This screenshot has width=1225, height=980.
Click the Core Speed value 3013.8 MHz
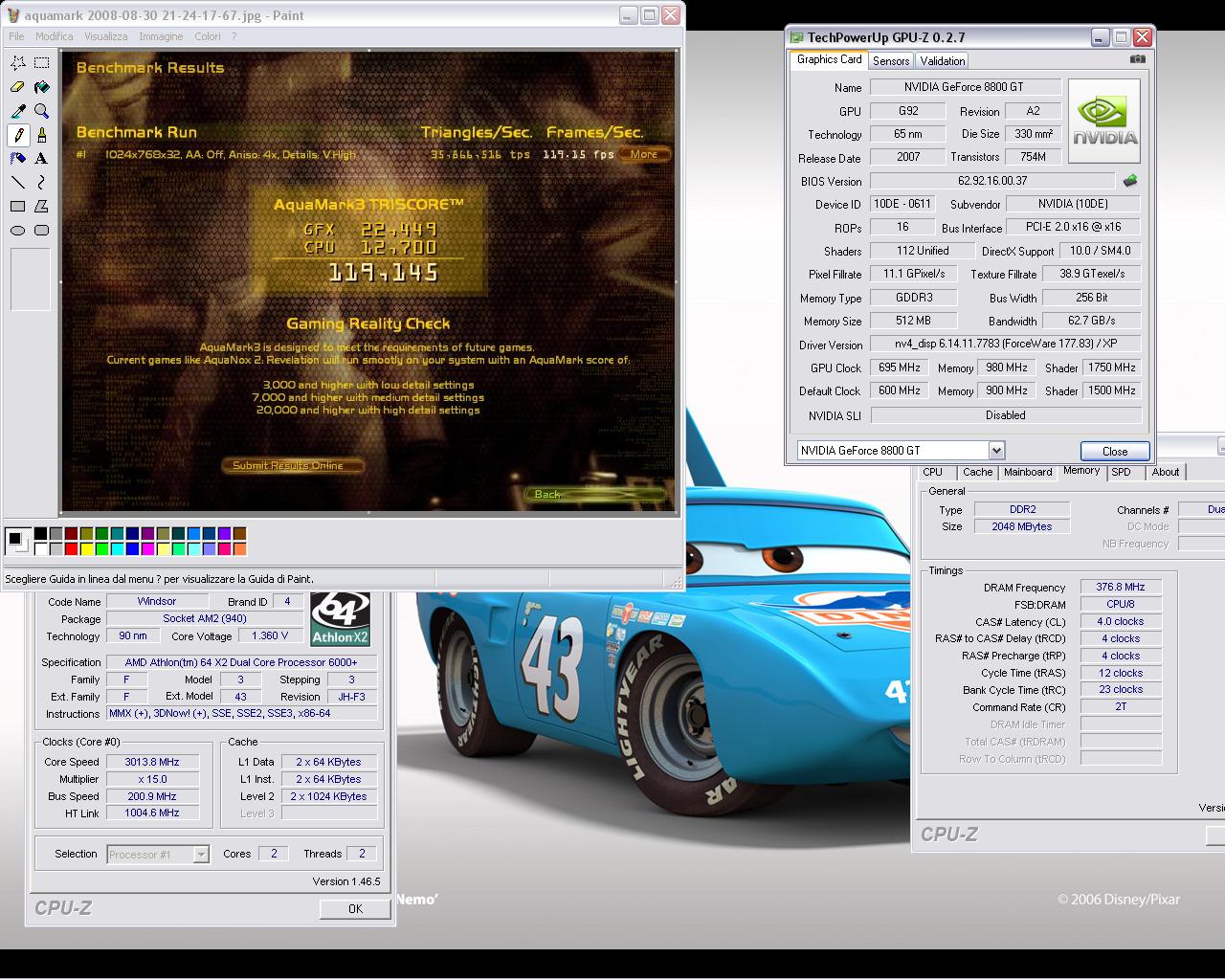coord(152,762)
